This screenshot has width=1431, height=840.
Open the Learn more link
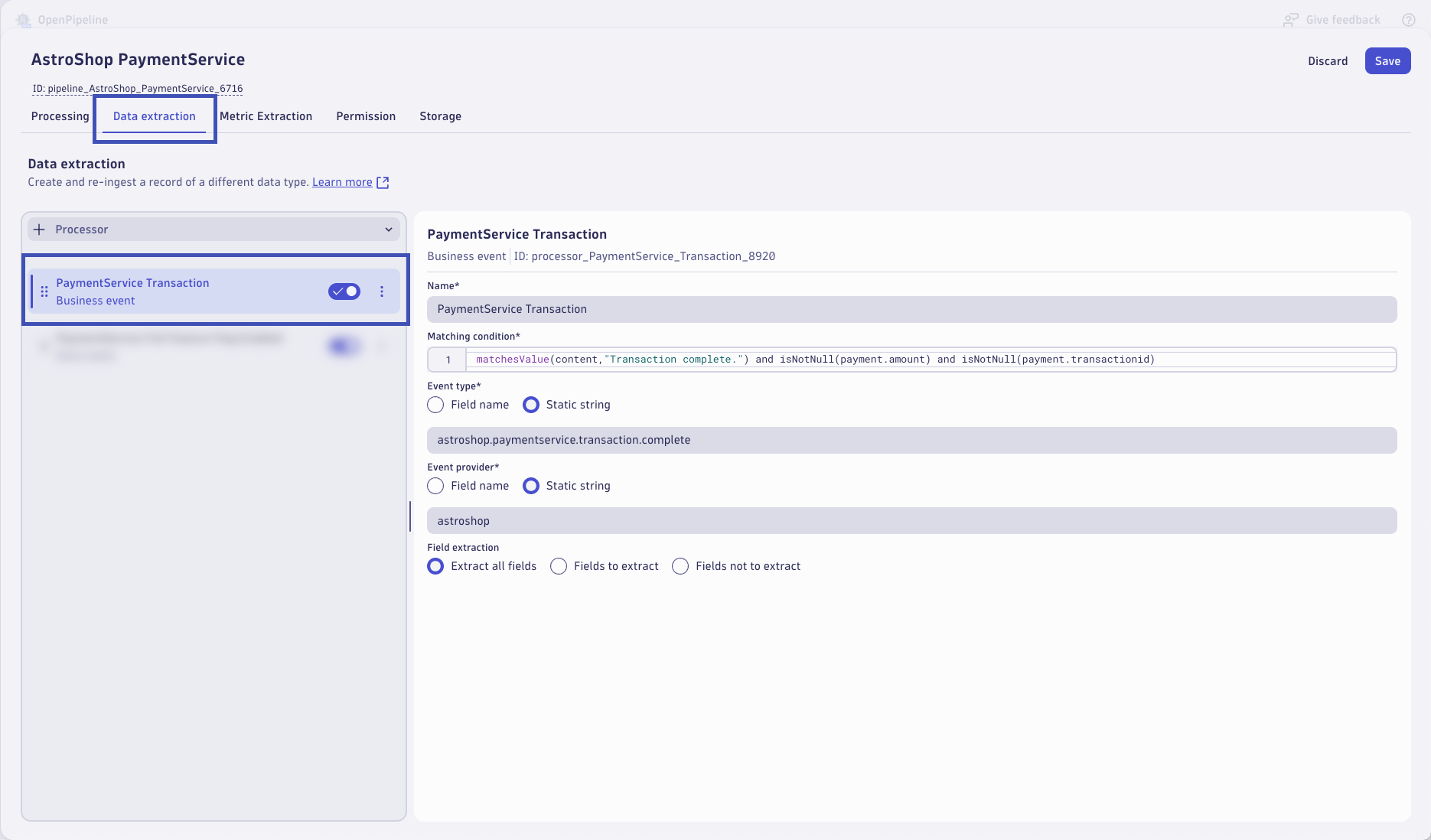point(342,182)
